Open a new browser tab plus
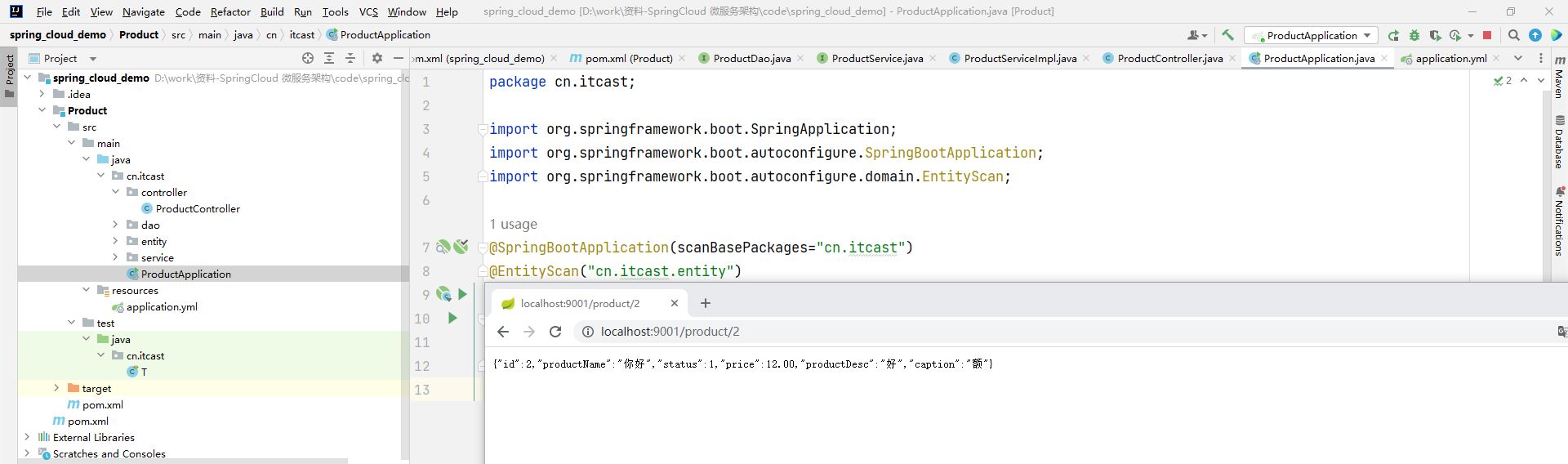 [706, 303]
